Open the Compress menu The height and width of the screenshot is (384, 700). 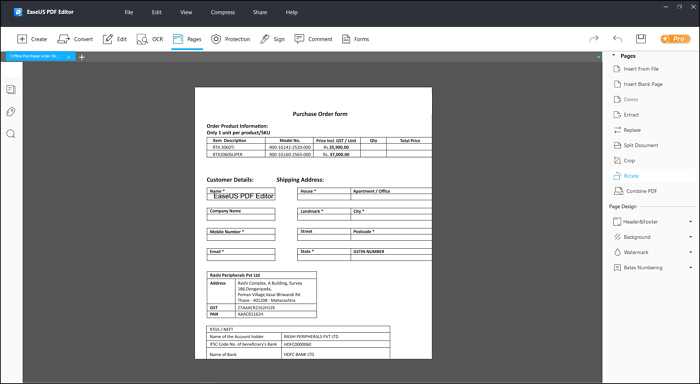pos(223,13)
